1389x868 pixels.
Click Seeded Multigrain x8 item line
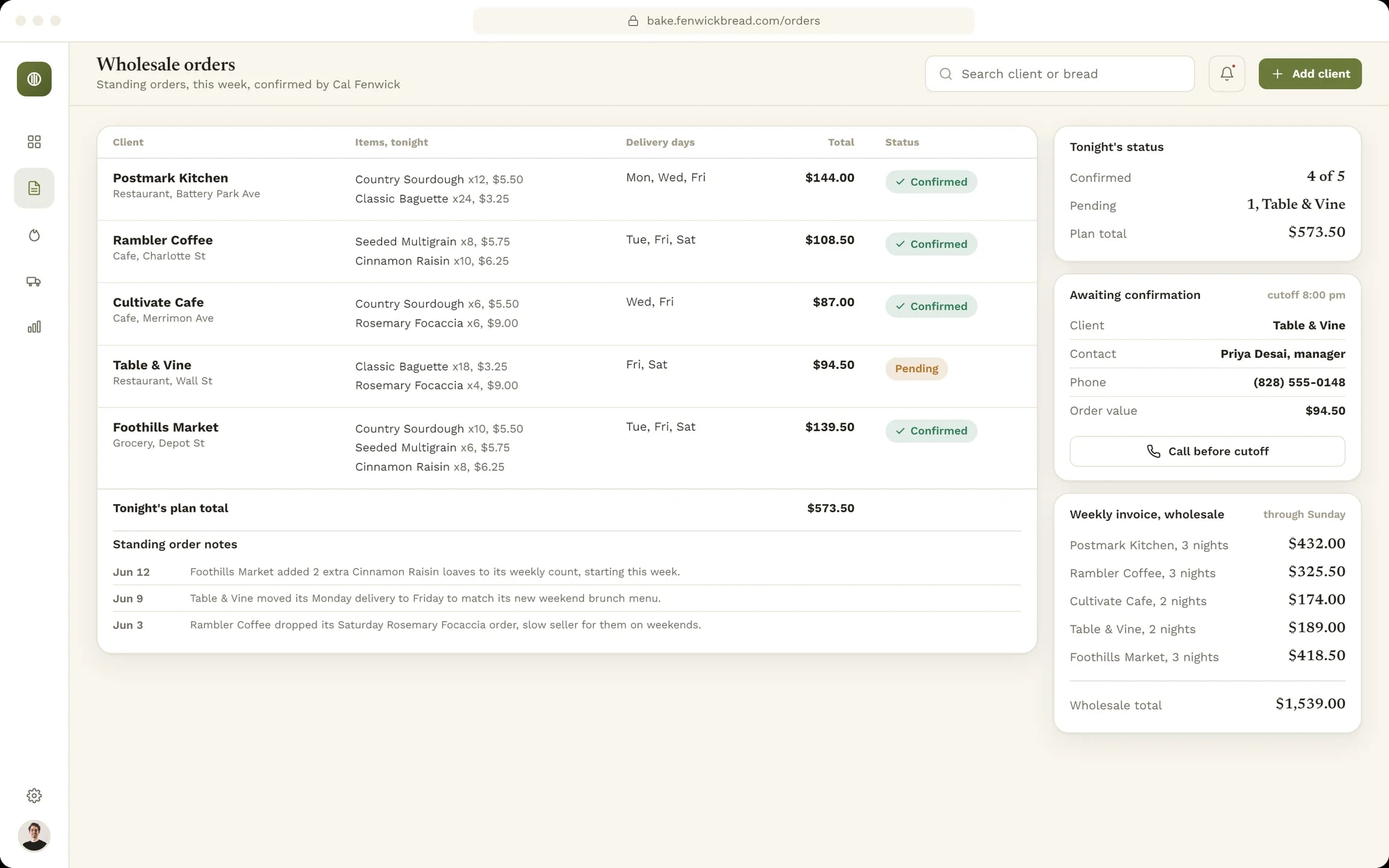432,241
